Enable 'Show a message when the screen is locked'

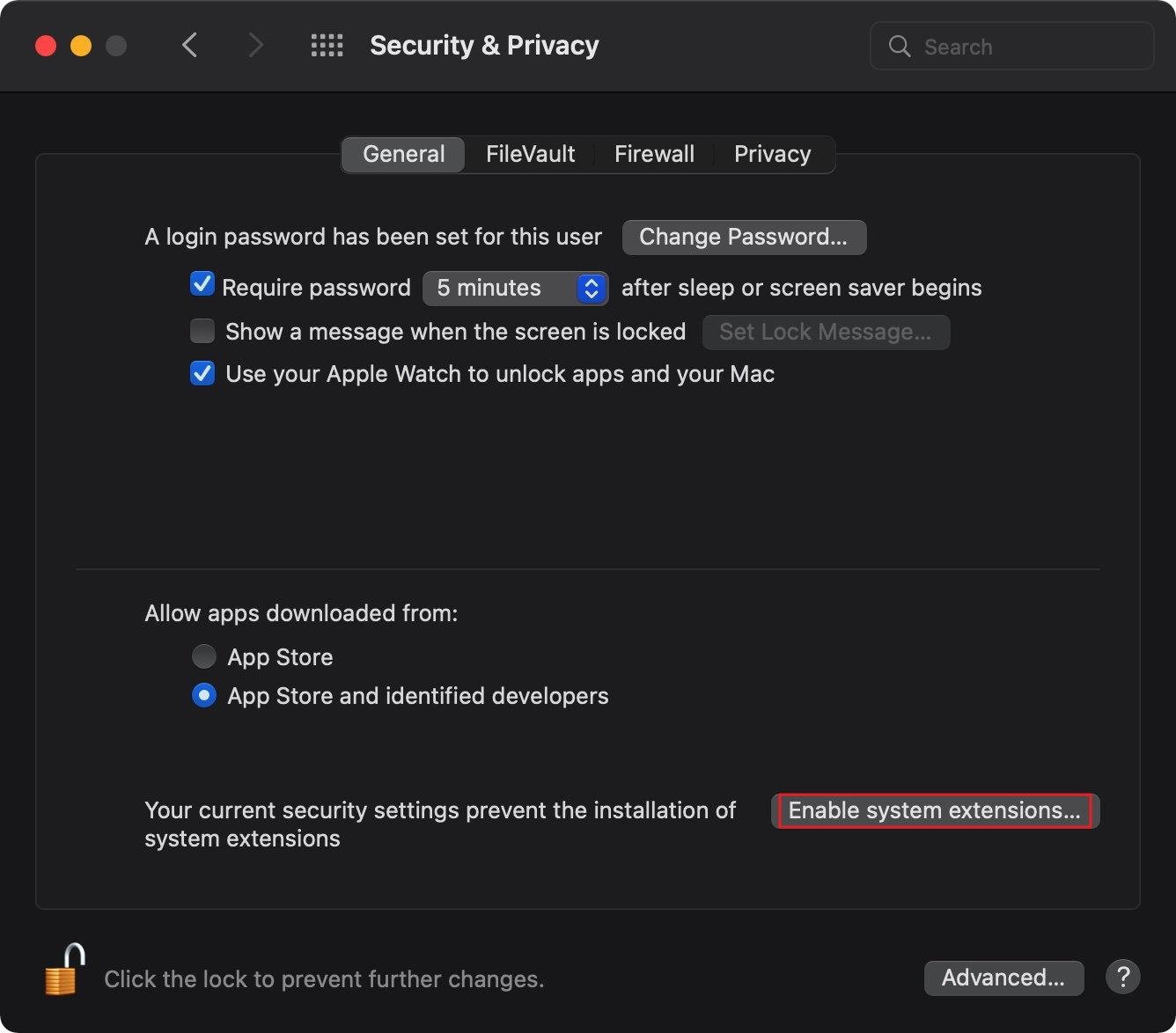point(202,330)
